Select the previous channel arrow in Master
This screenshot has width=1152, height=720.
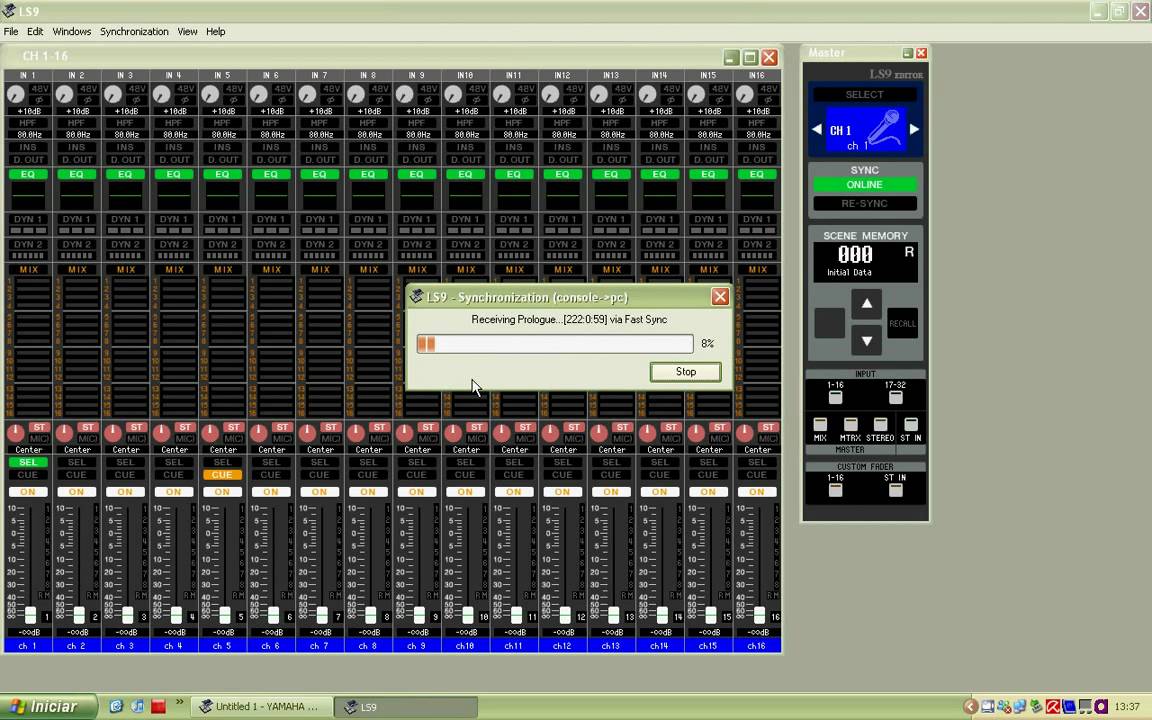(816, 129)
